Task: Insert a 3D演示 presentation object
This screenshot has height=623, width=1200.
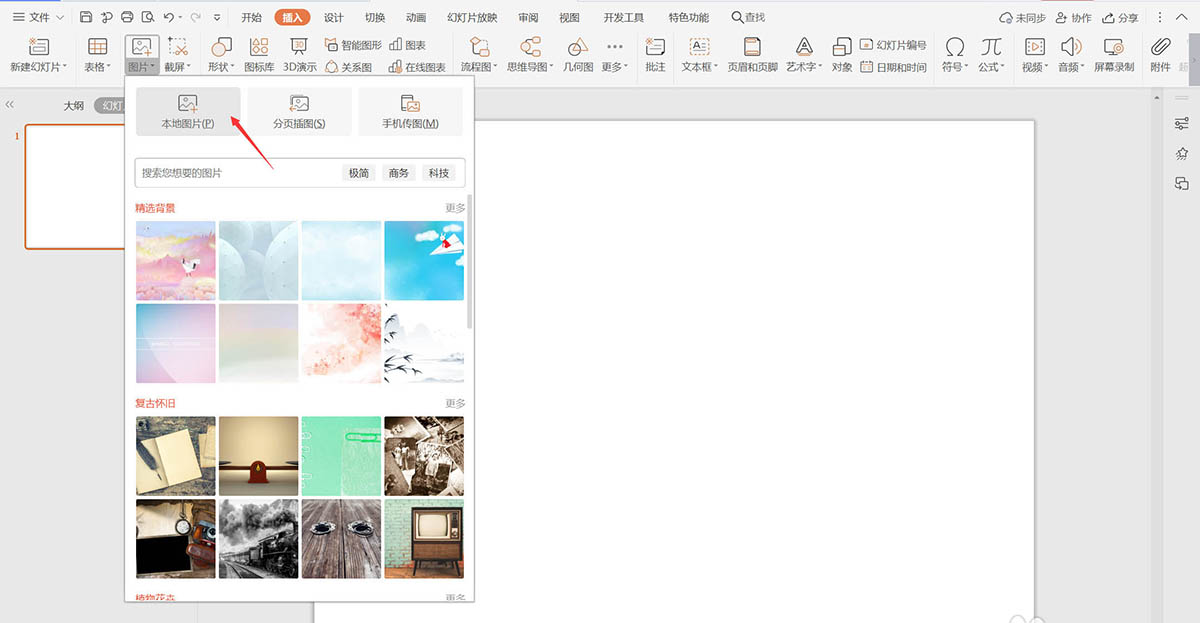Action: click(x=299, y=55)
